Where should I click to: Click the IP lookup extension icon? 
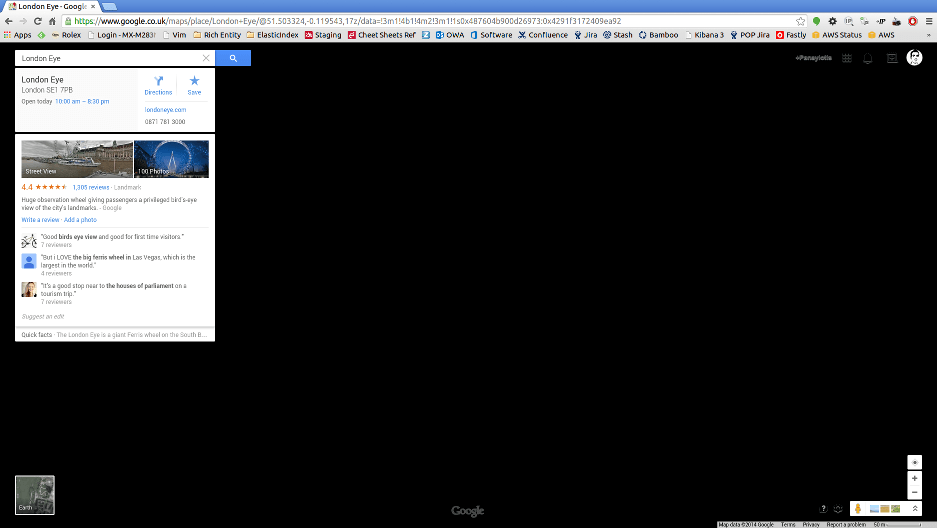coord(849,21)
